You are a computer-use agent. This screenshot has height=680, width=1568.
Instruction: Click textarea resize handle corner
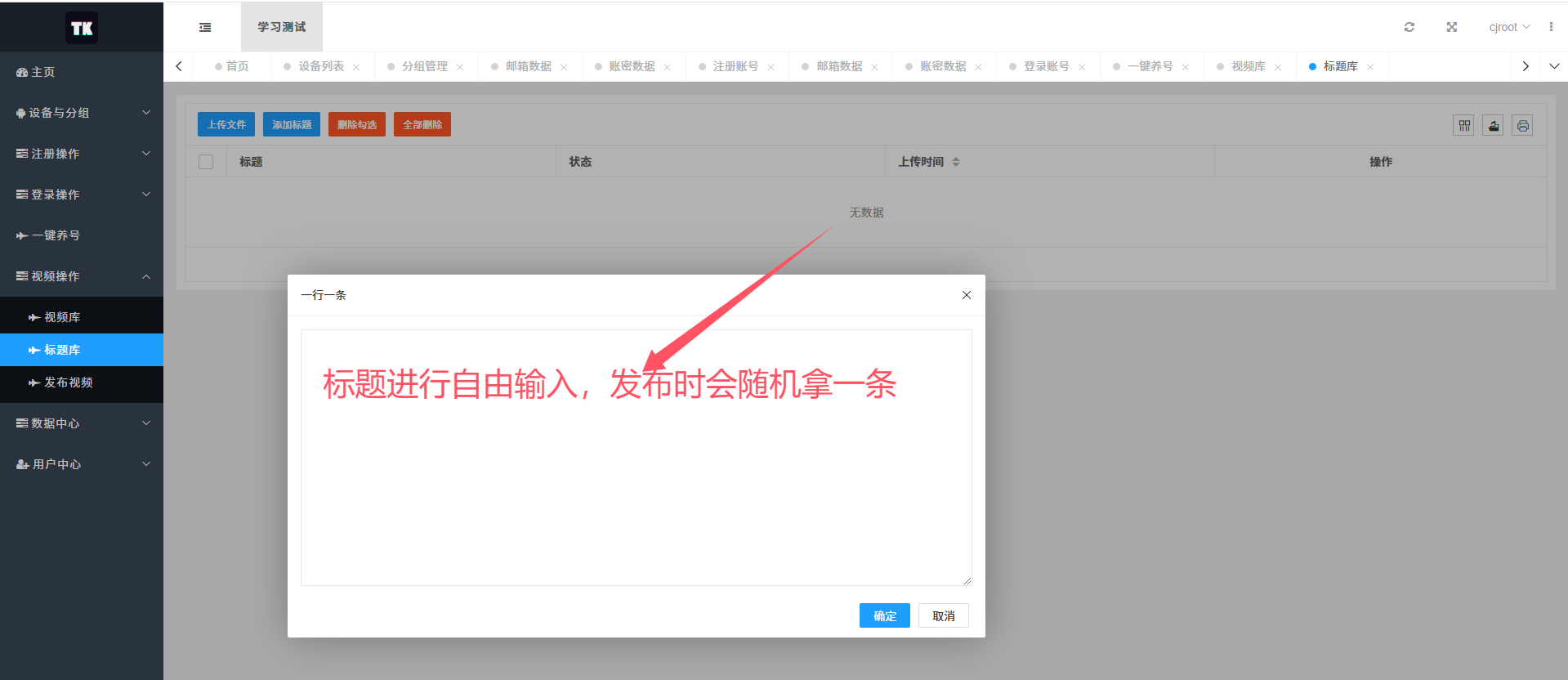(967, 581)
